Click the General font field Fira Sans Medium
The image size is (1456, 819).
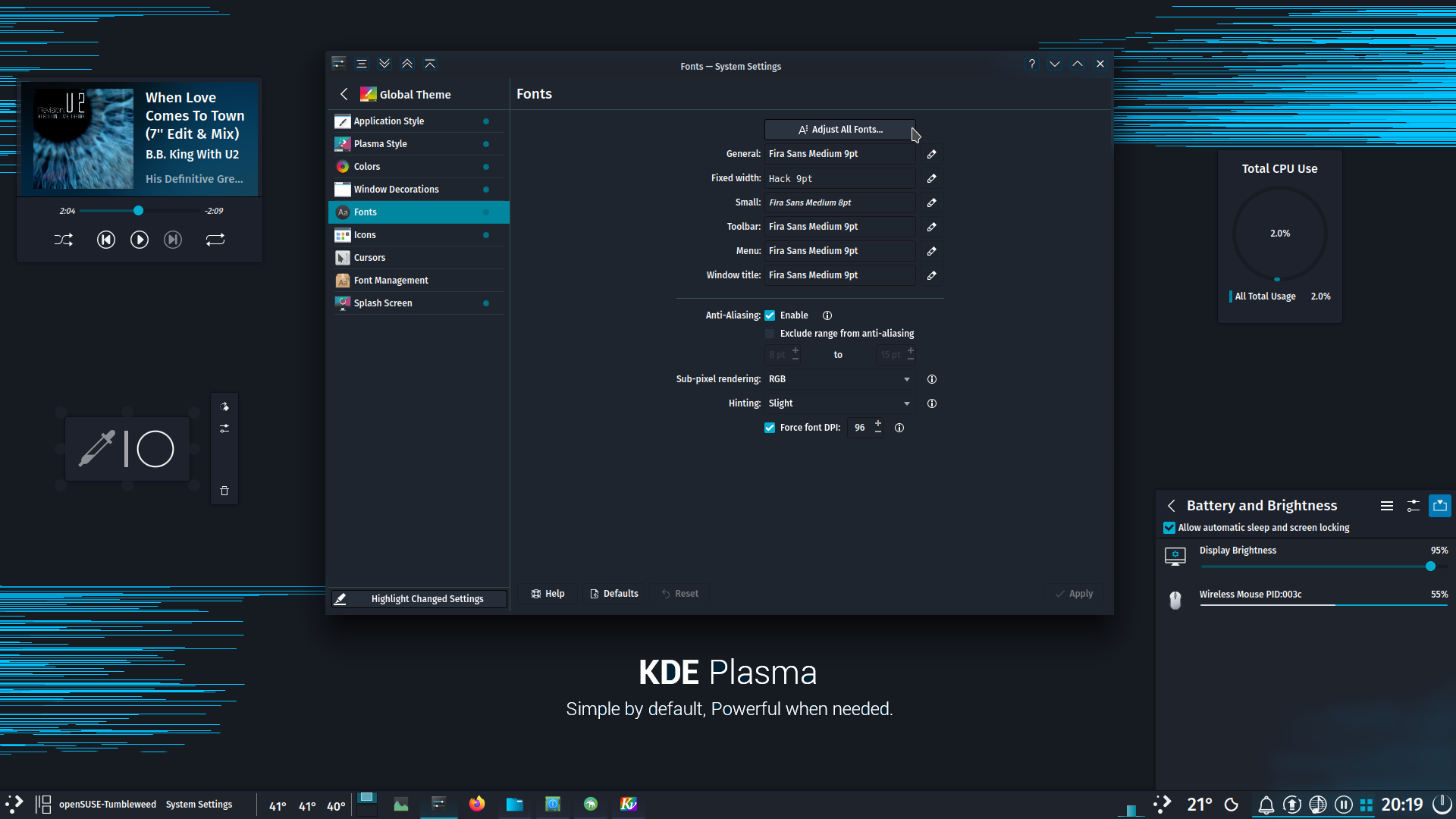(839, 154)
